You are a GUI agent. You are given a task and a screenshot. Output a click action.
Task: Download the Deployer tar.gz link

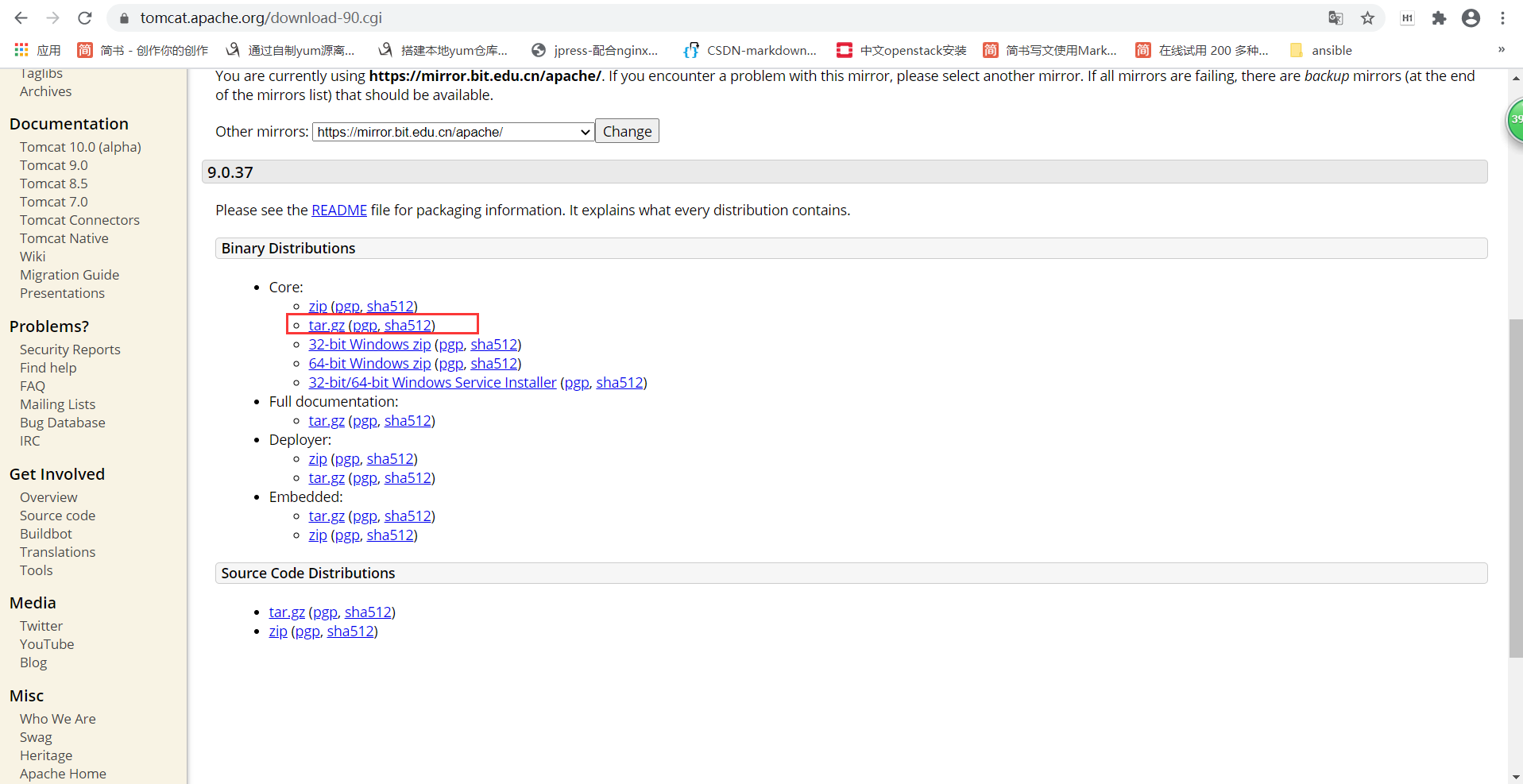pyautogui.click(x=327, y=477)
